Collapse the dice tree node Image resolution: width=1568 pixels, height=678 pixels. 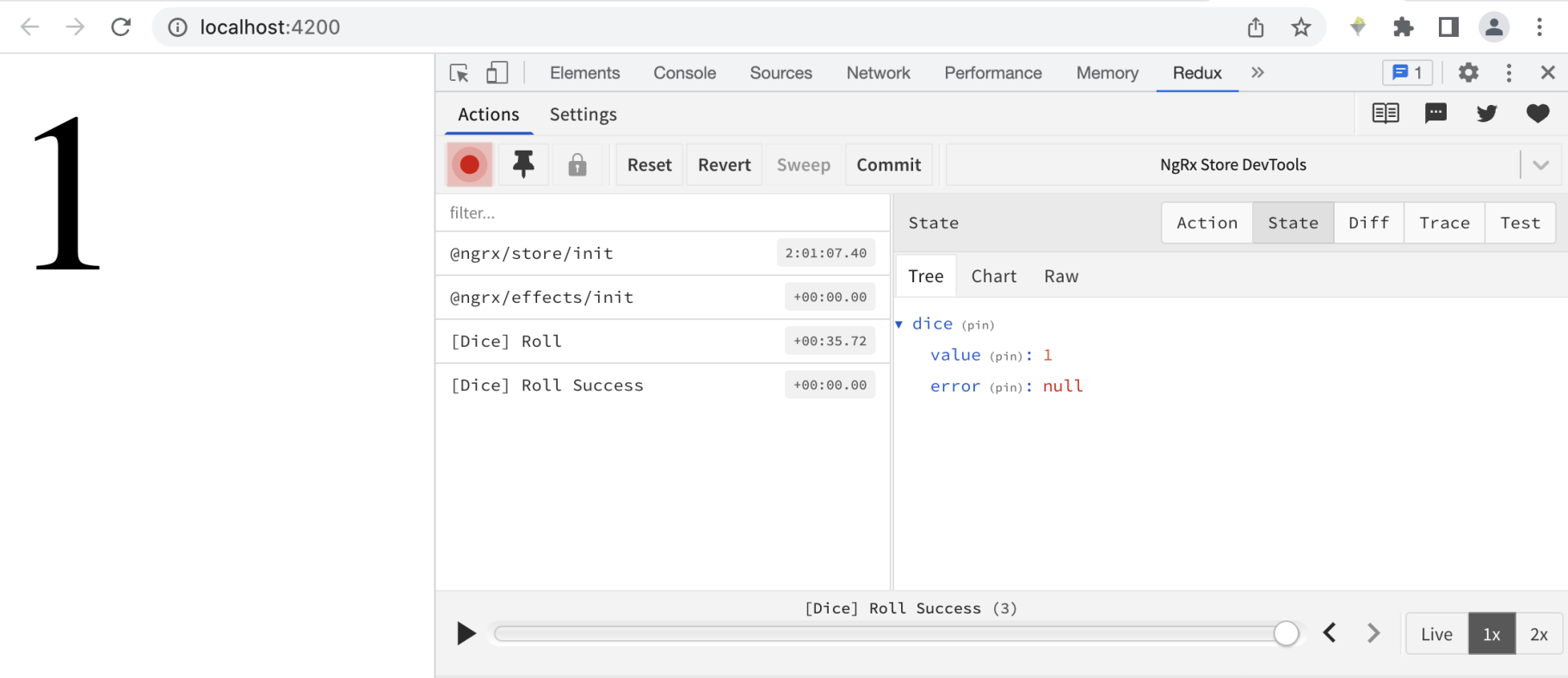point(899,324)
